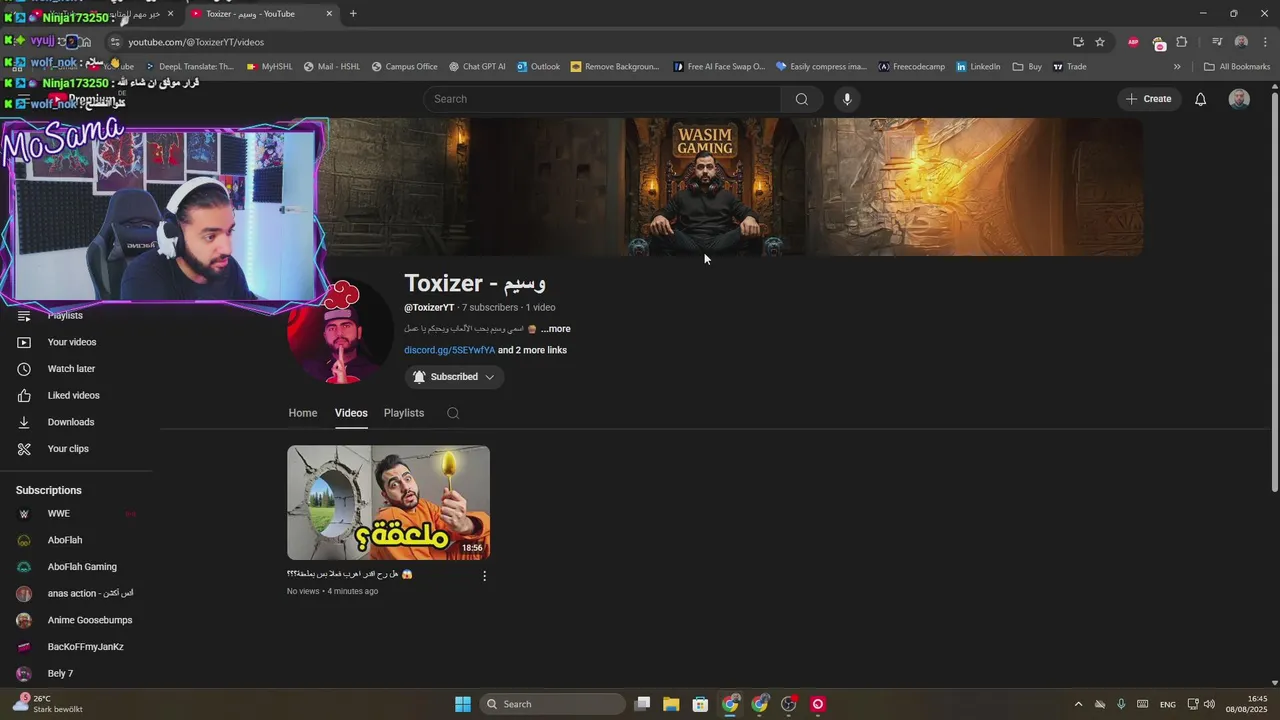1280x720 pixels.
Task: Open the YouTube notifications bell
Action: tap(1201, 99)
